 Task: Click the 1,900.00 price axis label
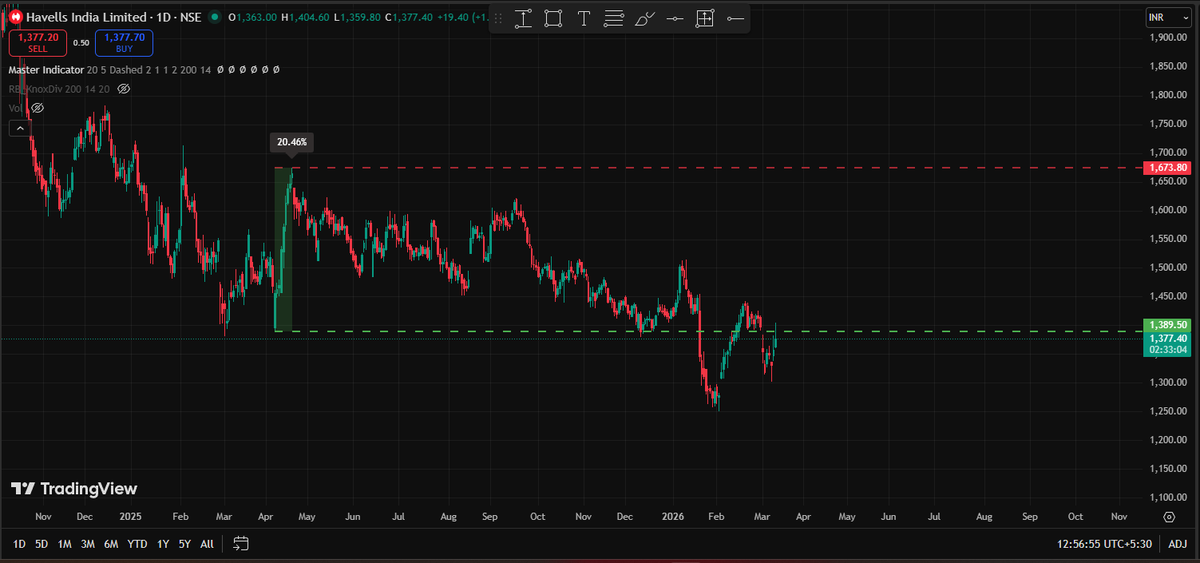(1167, 38)
